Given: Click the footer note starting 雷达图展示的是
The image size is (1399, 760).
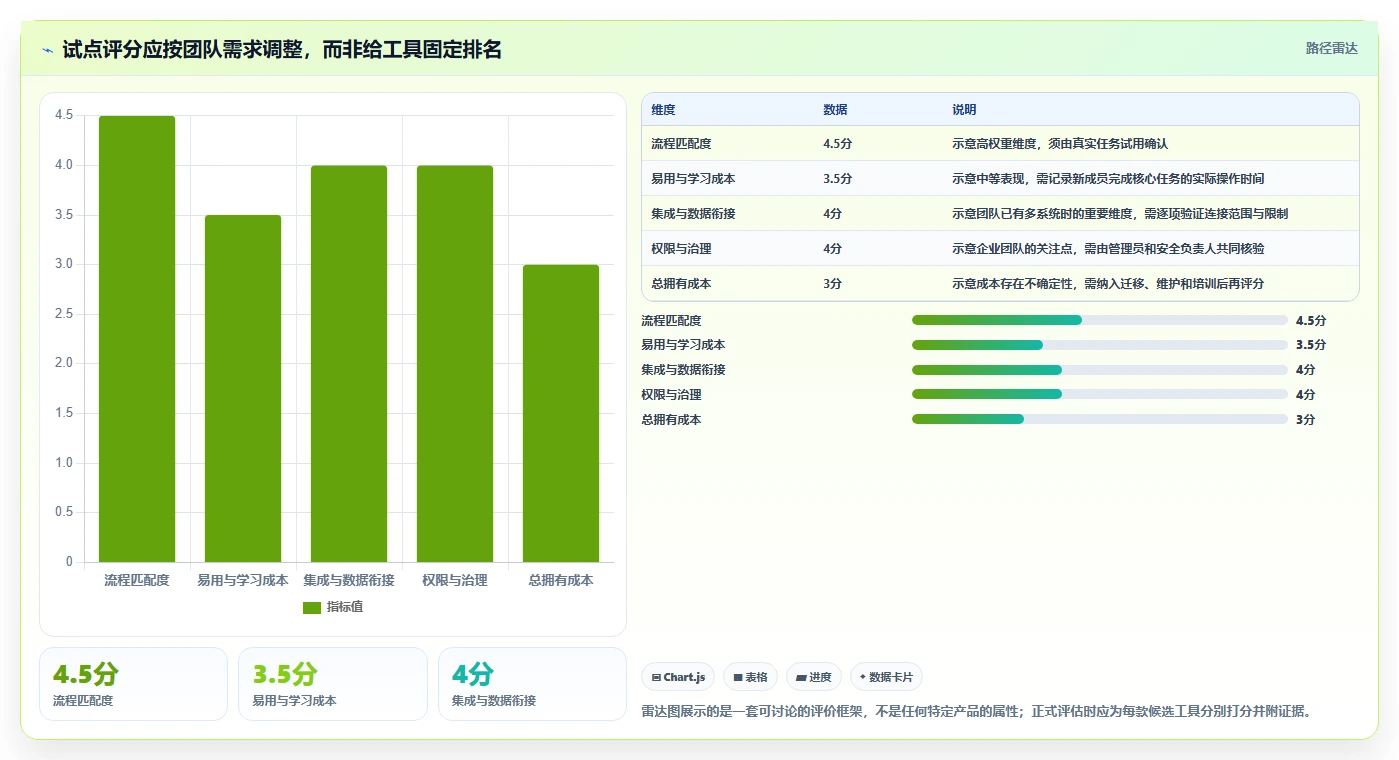Looking at the screenshot, I should pyautogui.click(x=975, y=712).
